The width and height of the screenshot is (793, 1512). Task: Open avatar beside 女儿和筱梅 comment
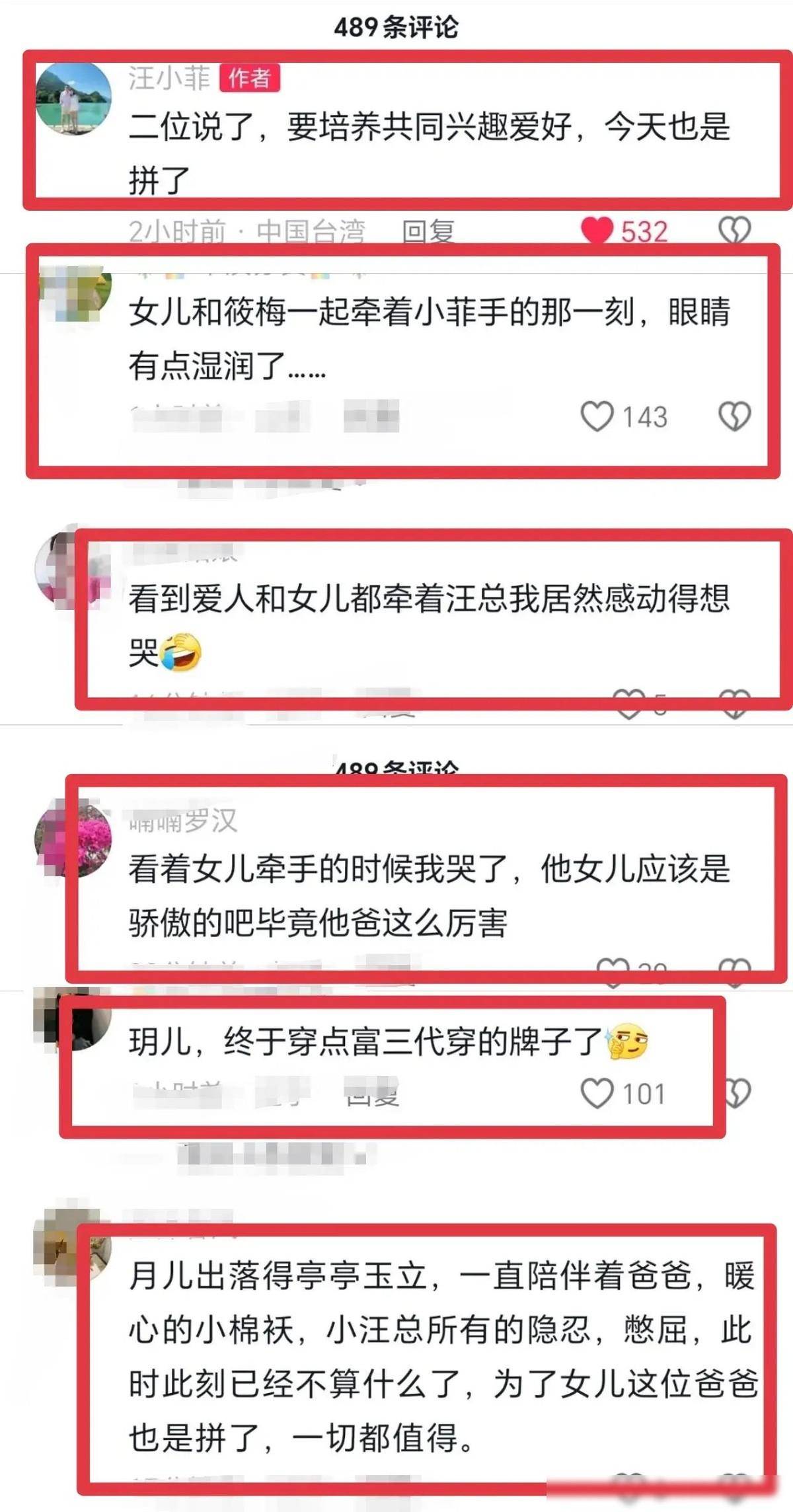pyautogui.click(x=73, y=293)
